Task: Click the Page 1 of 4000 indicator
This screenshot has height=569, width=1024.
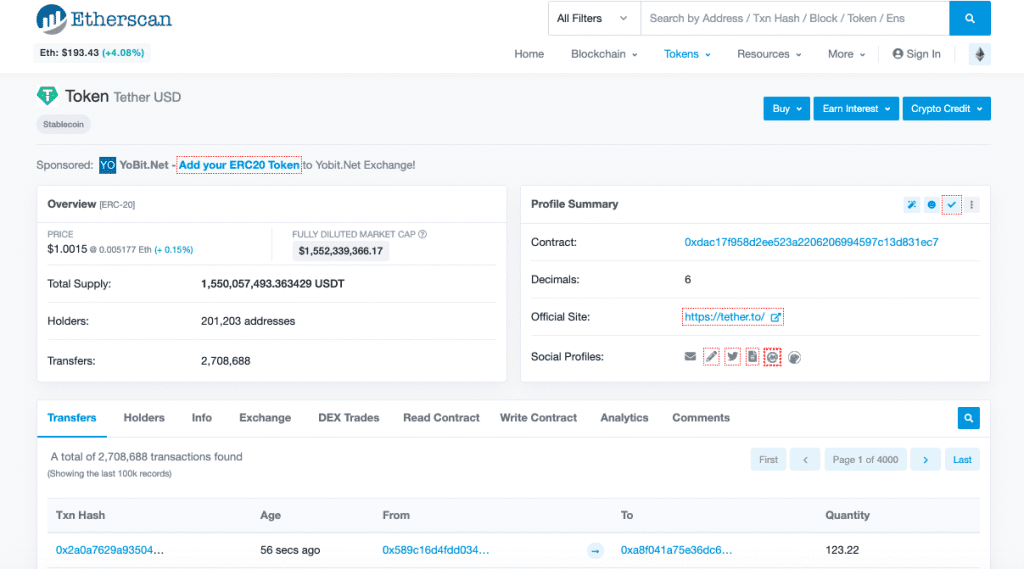Action: pyautogui.click(x=865, y=460)
